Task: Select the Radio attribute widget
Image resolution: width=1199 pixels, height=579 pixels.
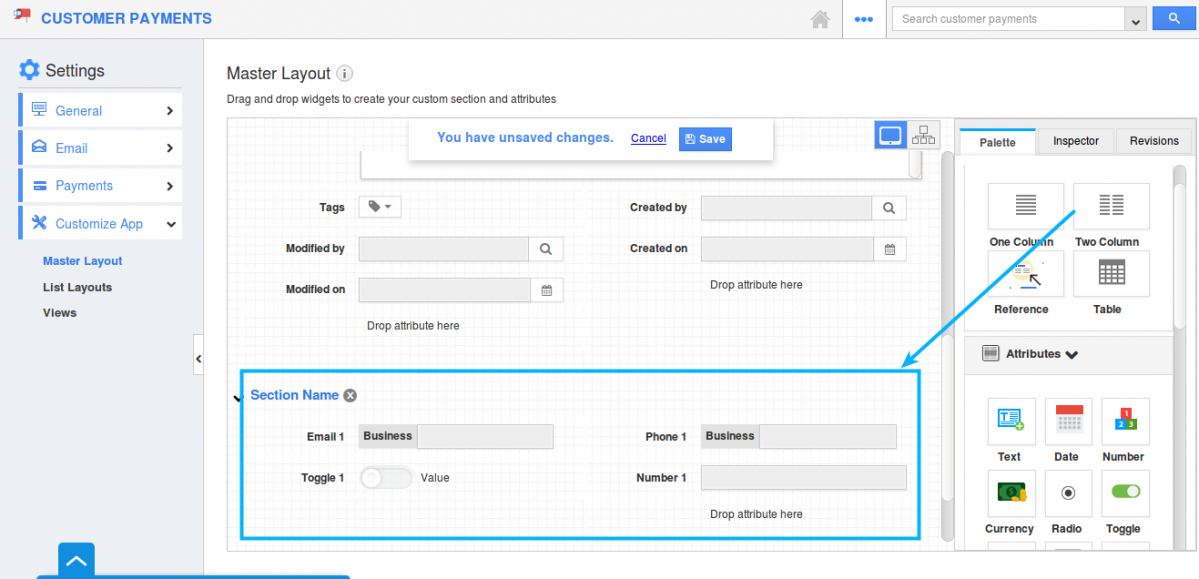Action: pyautogui.click(x=1068, y=493)
